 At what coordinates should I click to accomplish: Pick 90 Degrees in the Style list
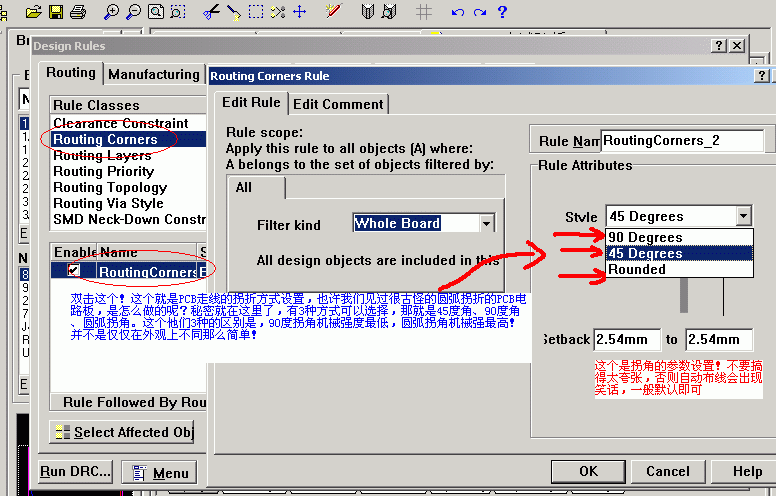coord(645,237)
